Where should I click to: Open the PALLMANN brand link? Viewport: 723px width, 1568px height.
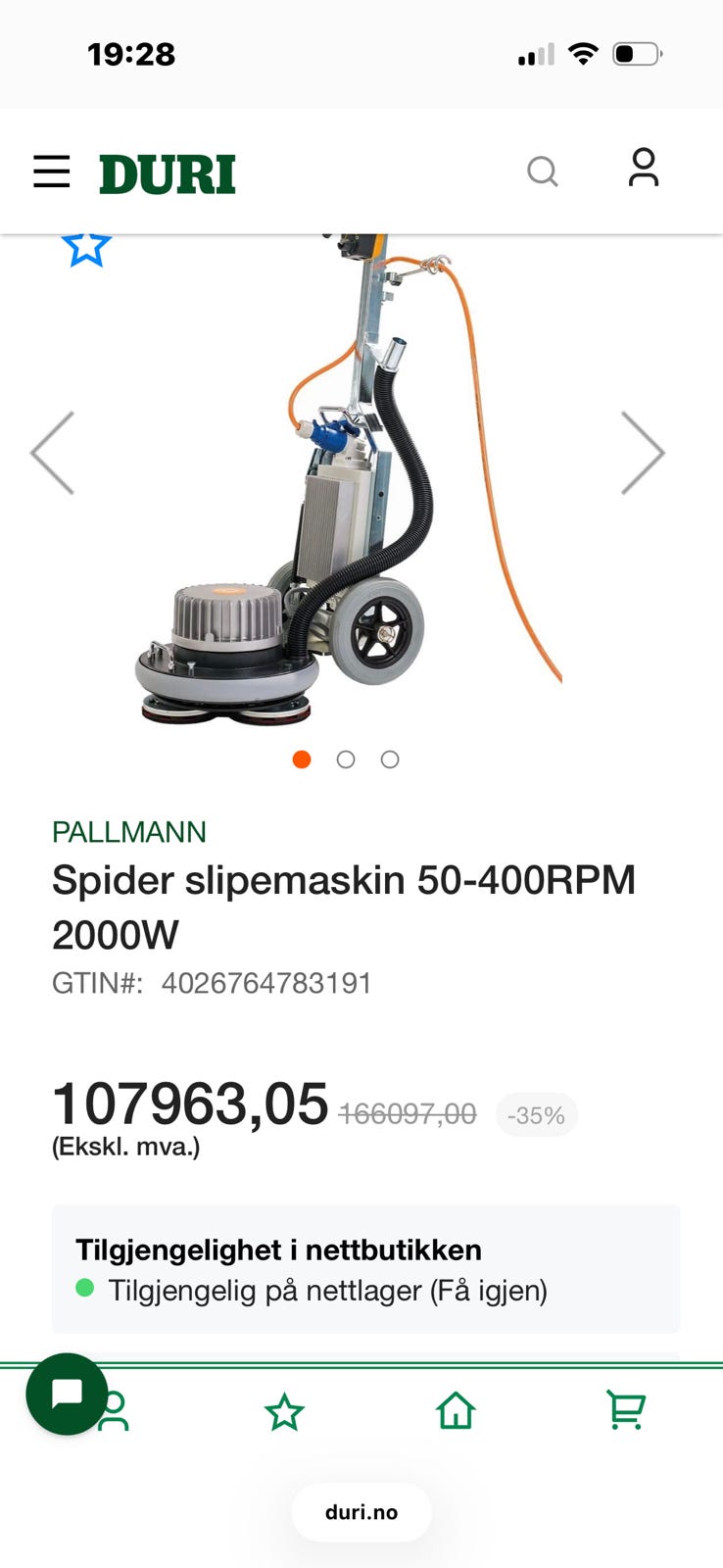click(x=129, y=832)
